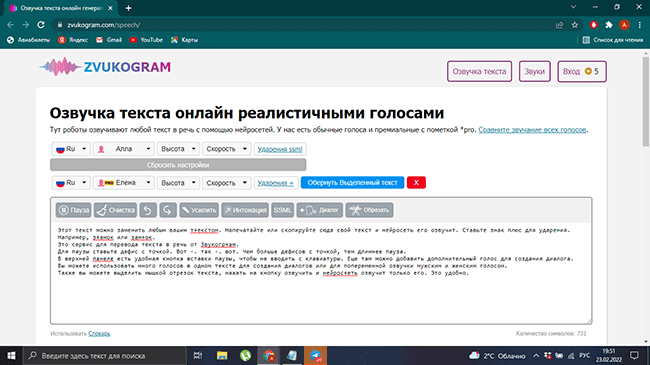Click the Сбросить настройки button
Viewport: 650px width, 365px height.
click(178, 165)
